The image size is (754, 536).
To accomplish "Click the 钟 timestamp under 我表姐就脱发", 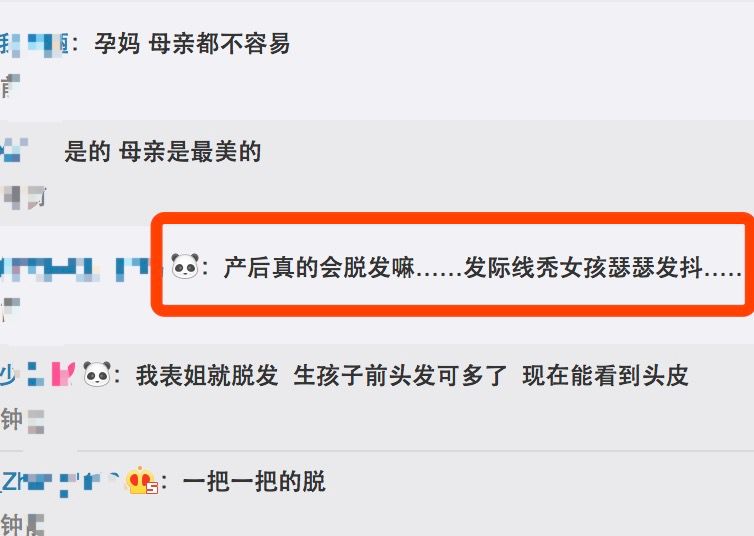I will tap(23, 420).
